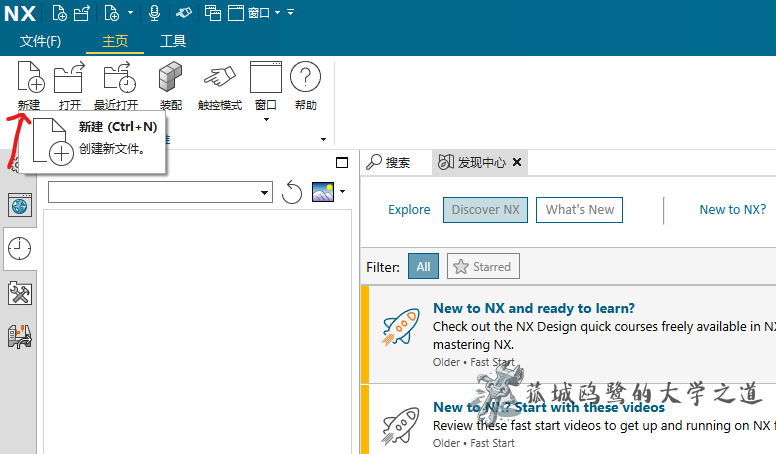
Task: Click the 打开 open file ribbon button
Action: 69,86
